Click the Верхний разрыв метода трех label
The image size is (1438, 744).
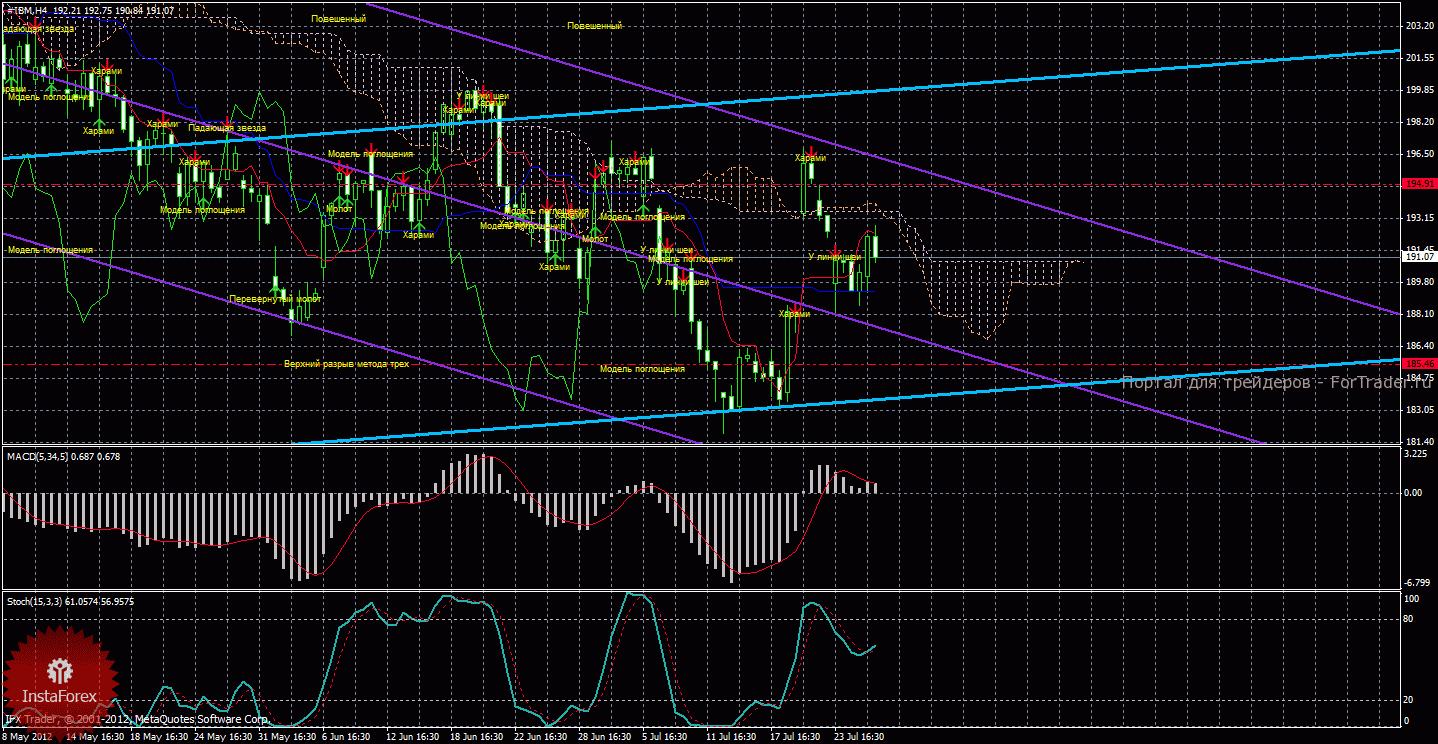pyautogui.click(x=346, y=365)
